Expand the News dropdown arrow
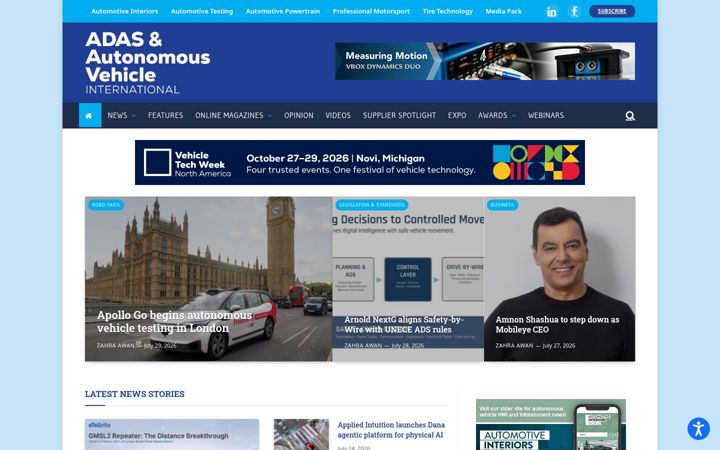The height and width of the screenshot is (450, 720). (134, 116)
